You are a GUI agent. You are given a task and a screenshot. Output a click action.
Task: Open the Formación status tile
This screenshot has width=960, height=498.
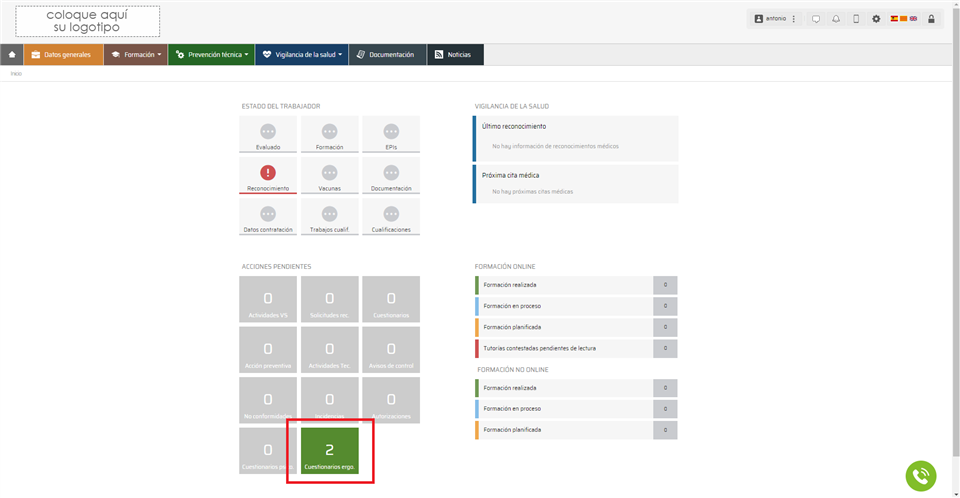(329, 134)
